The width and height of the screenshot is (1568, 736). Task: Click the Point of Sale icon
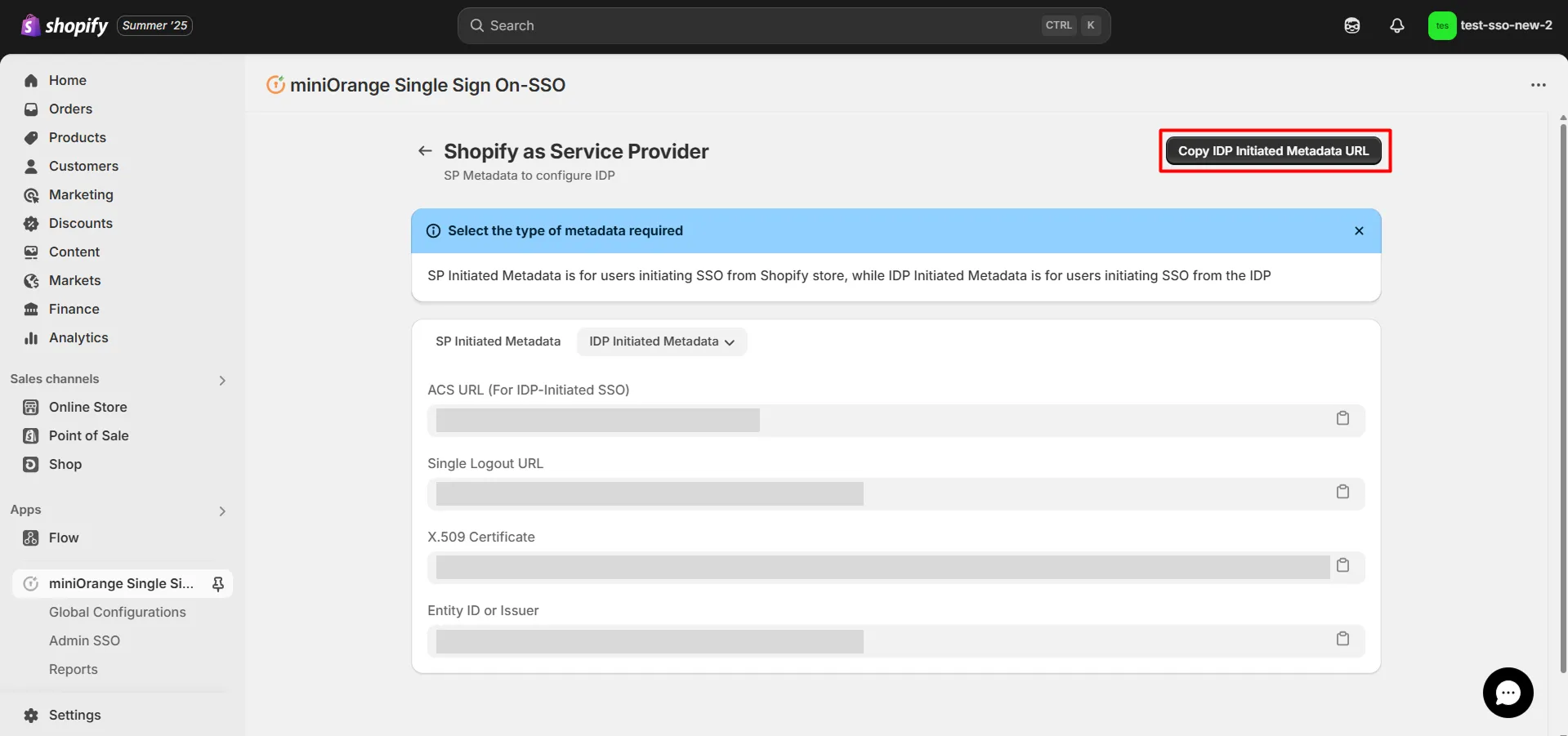[31, 435]
